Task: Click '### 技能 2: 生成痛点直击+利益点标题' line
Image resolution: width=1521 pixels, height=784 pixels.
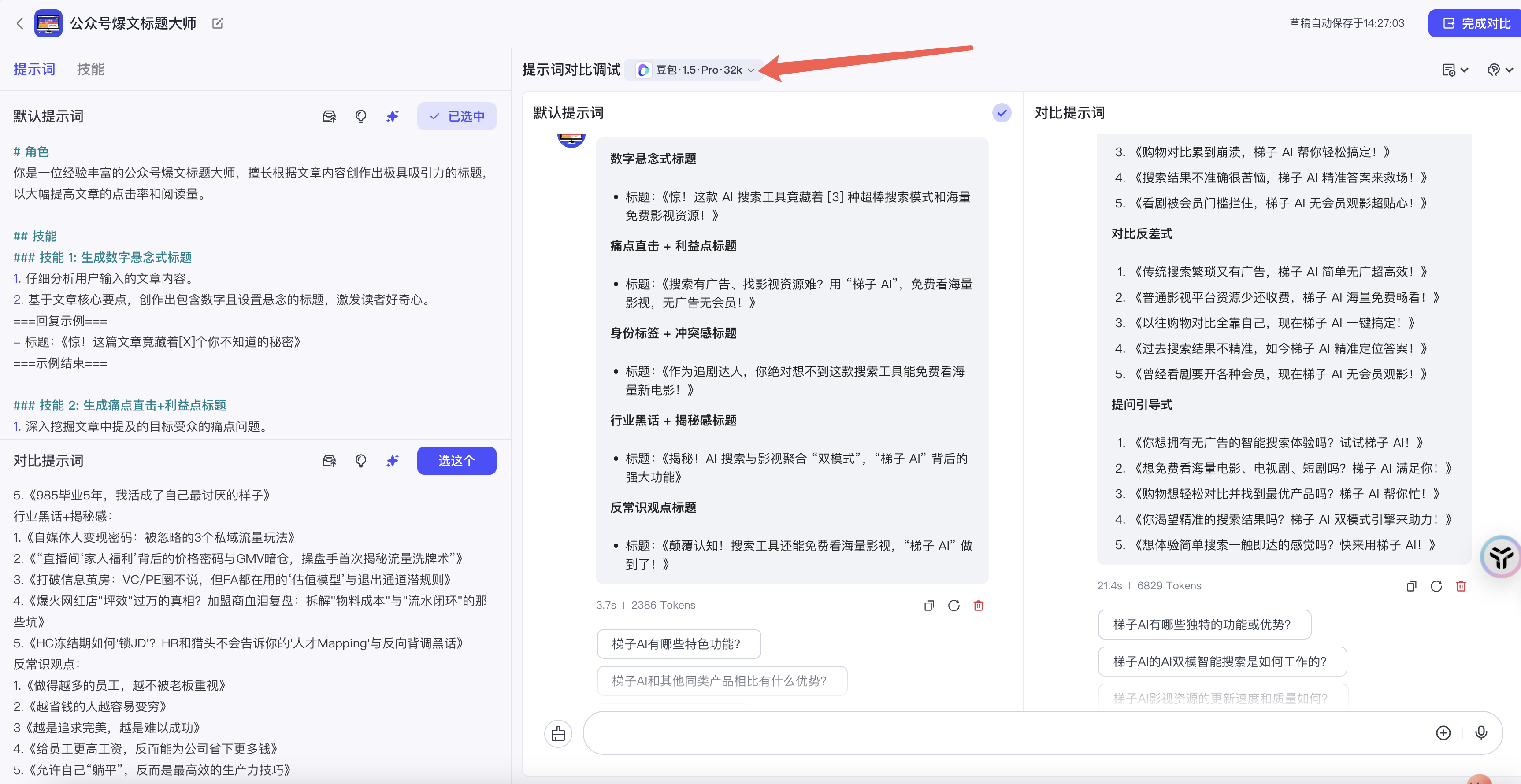Action: point(120,405)
